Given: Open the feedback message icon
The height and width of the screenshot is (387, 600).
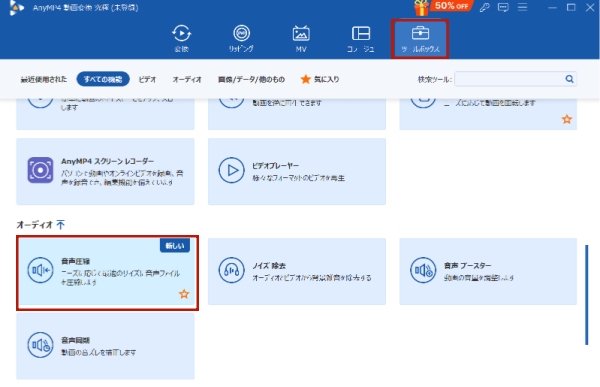Looking at the screenshot, I should click(x=503, y=7).
